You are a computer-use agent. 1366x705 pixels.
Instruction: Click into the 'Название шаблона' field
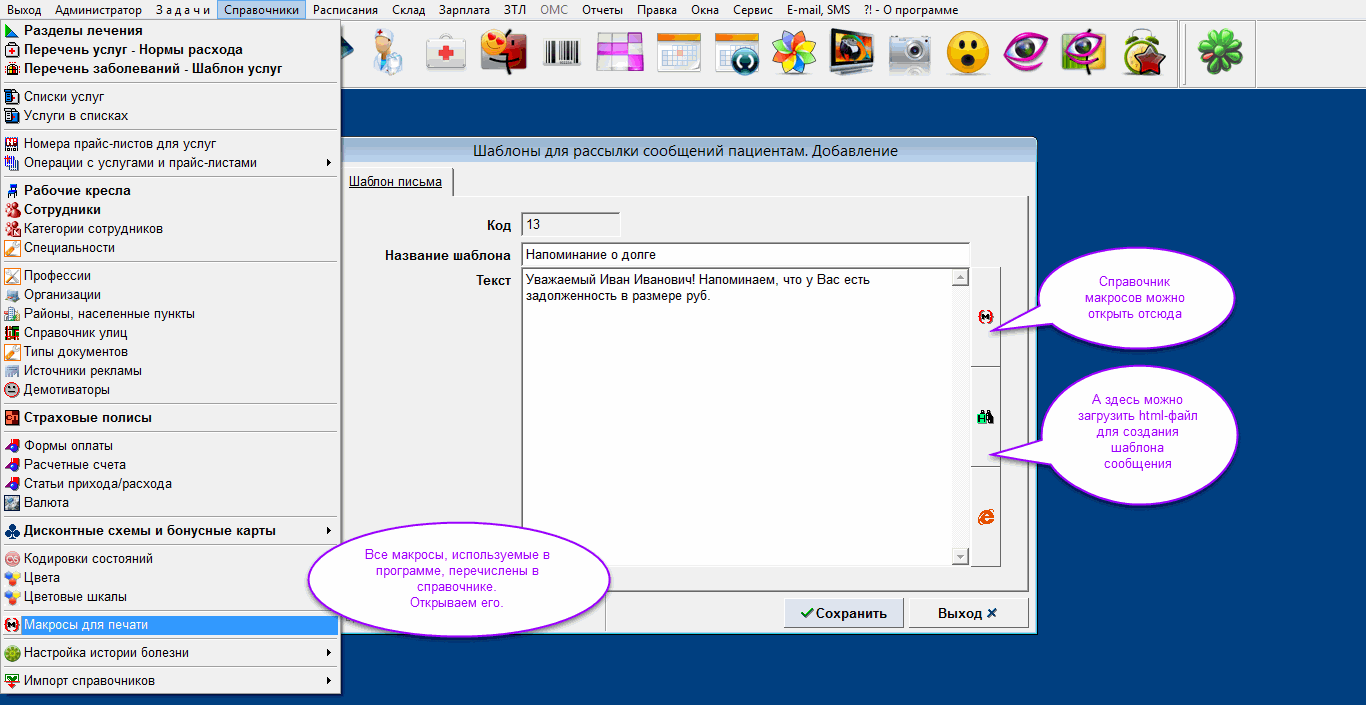(x=745, y=255)
